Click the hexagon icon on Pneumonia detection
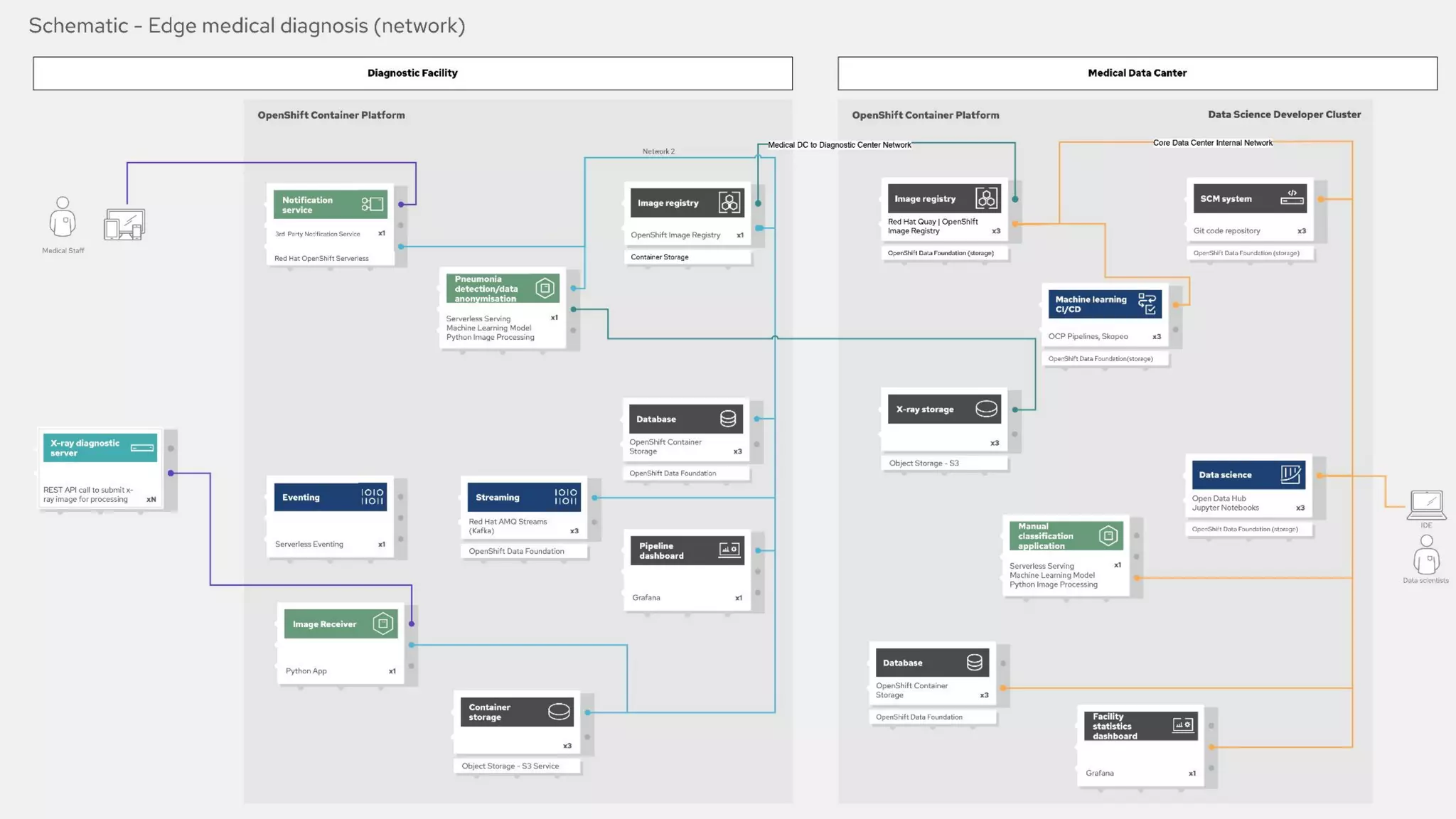The height and width of the screenshot is (819, 1456). 545,288
